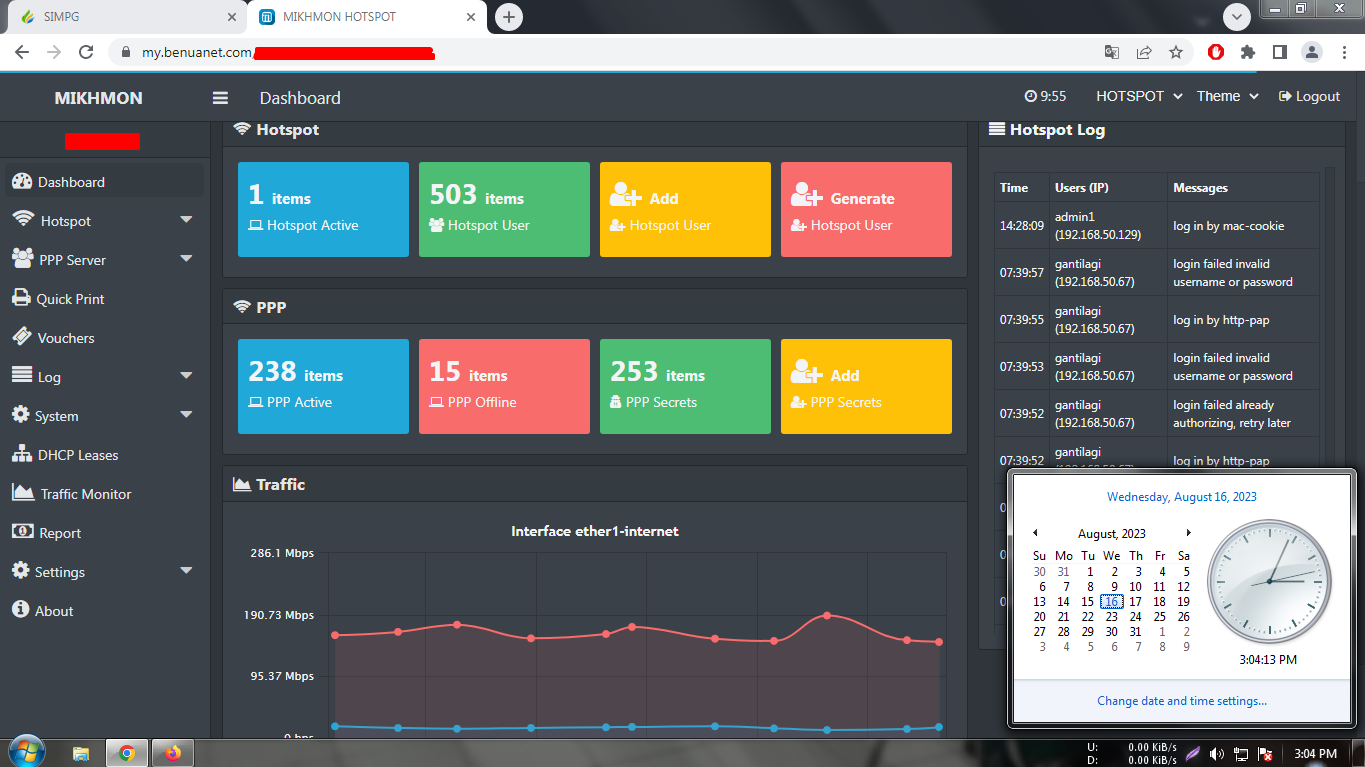Open Firefox from the taskbar
Screen dimensions: 1365x767
pos(173,753)
